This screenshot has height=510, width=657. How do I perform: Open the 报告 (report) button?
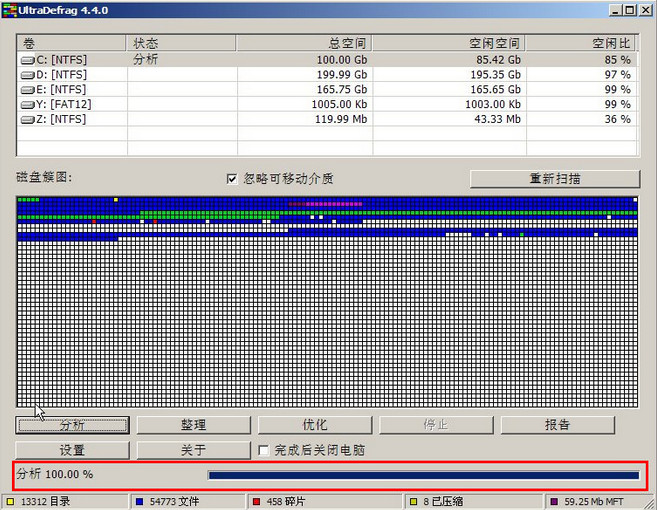click(558, 425)
